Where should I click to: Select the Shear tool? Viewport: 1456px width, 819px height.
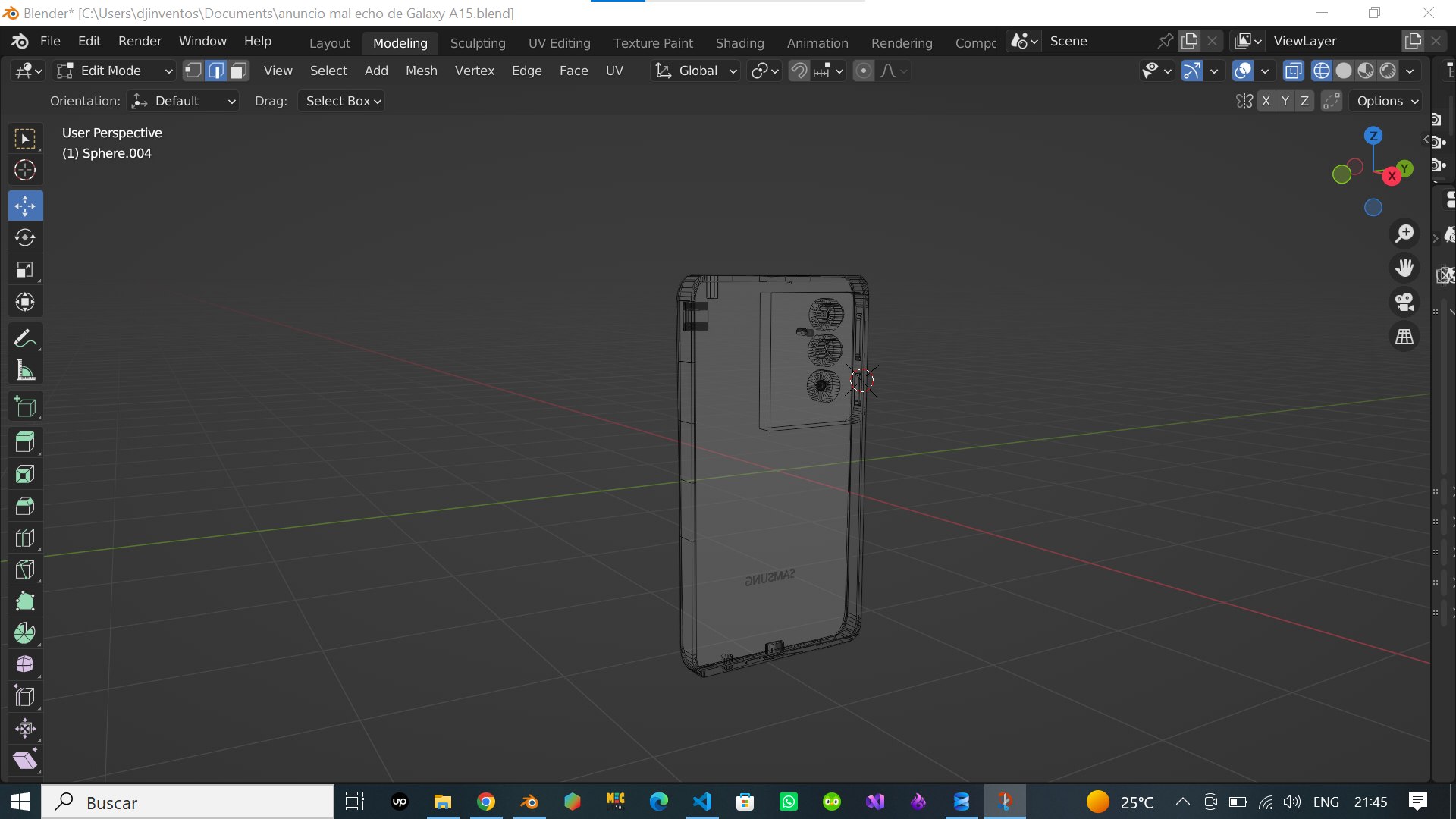point(25,761)
